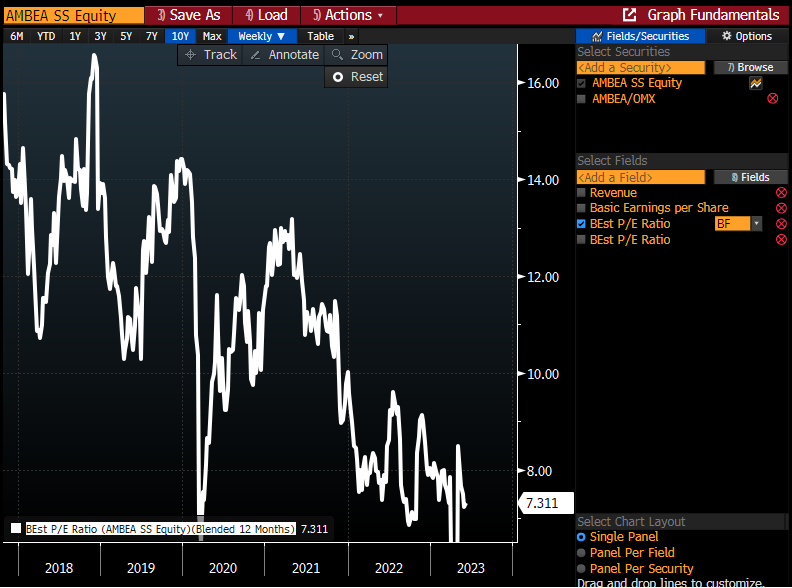
Task: Enable the AMBEA/OMX checkbox
Action: tap(581, 99)
